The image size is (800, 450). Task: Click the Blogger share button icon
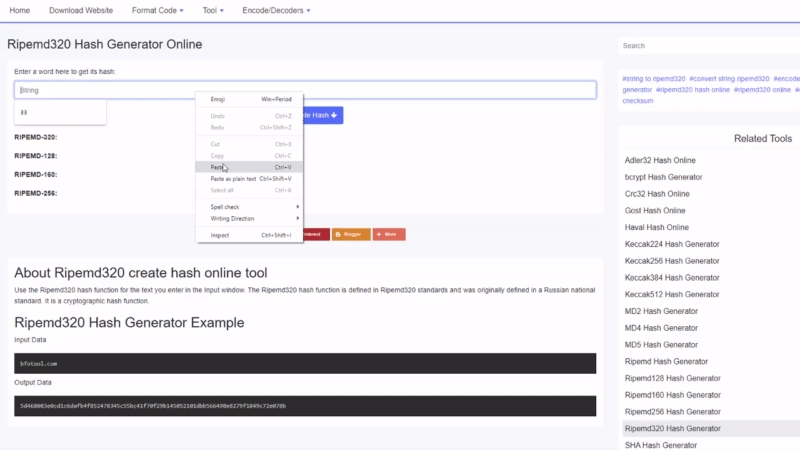pyautogui.click(x=338, y=234)
